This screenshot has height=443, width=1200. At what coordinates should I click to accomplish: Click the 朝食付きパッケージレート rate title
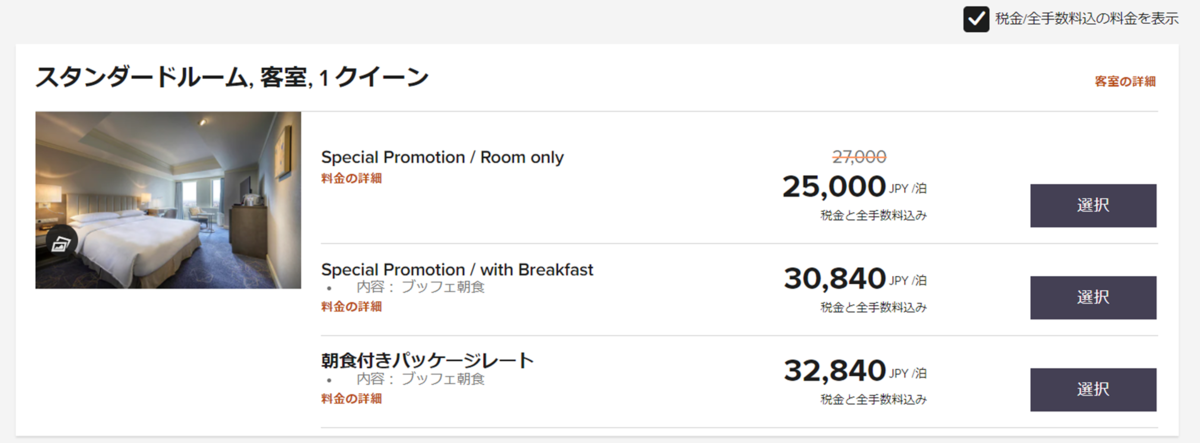point(427,360)
